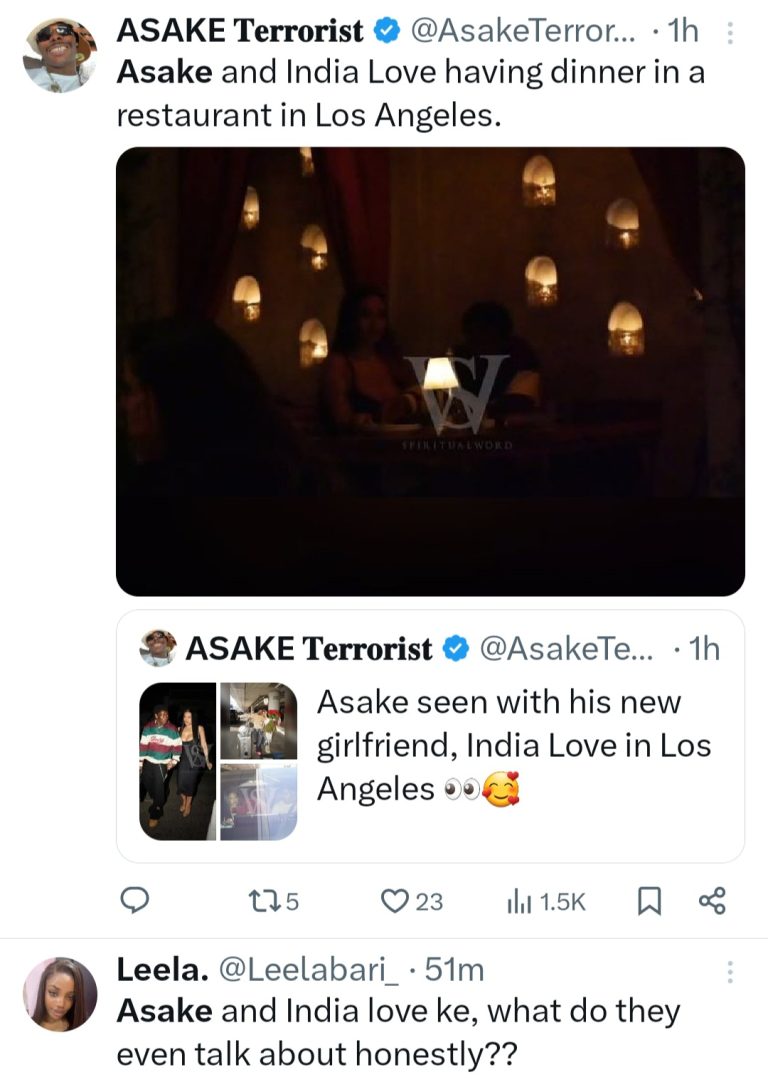Click verified badge in quoted tweet header
Screen dimensions: 768x1082
(455, 649)
